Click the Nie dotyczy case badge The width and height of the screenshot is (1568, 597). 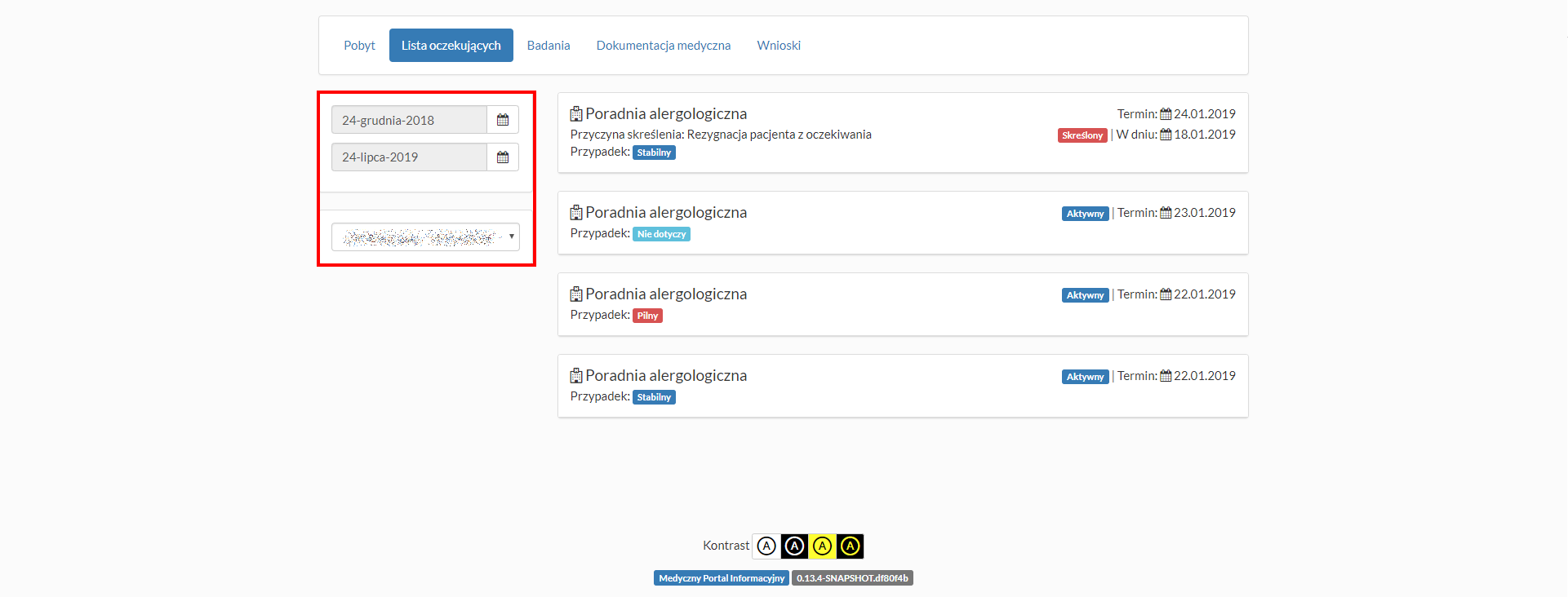pos(661,234)
